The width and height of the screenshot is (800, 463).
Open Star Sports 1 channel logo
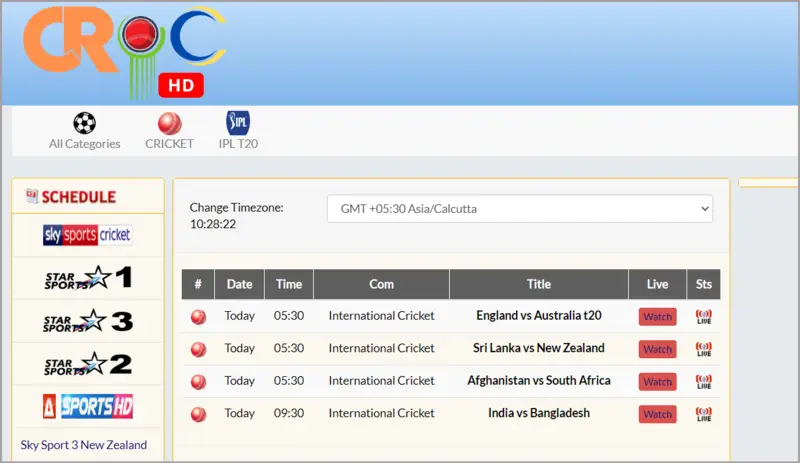click(x=88, y=278)
